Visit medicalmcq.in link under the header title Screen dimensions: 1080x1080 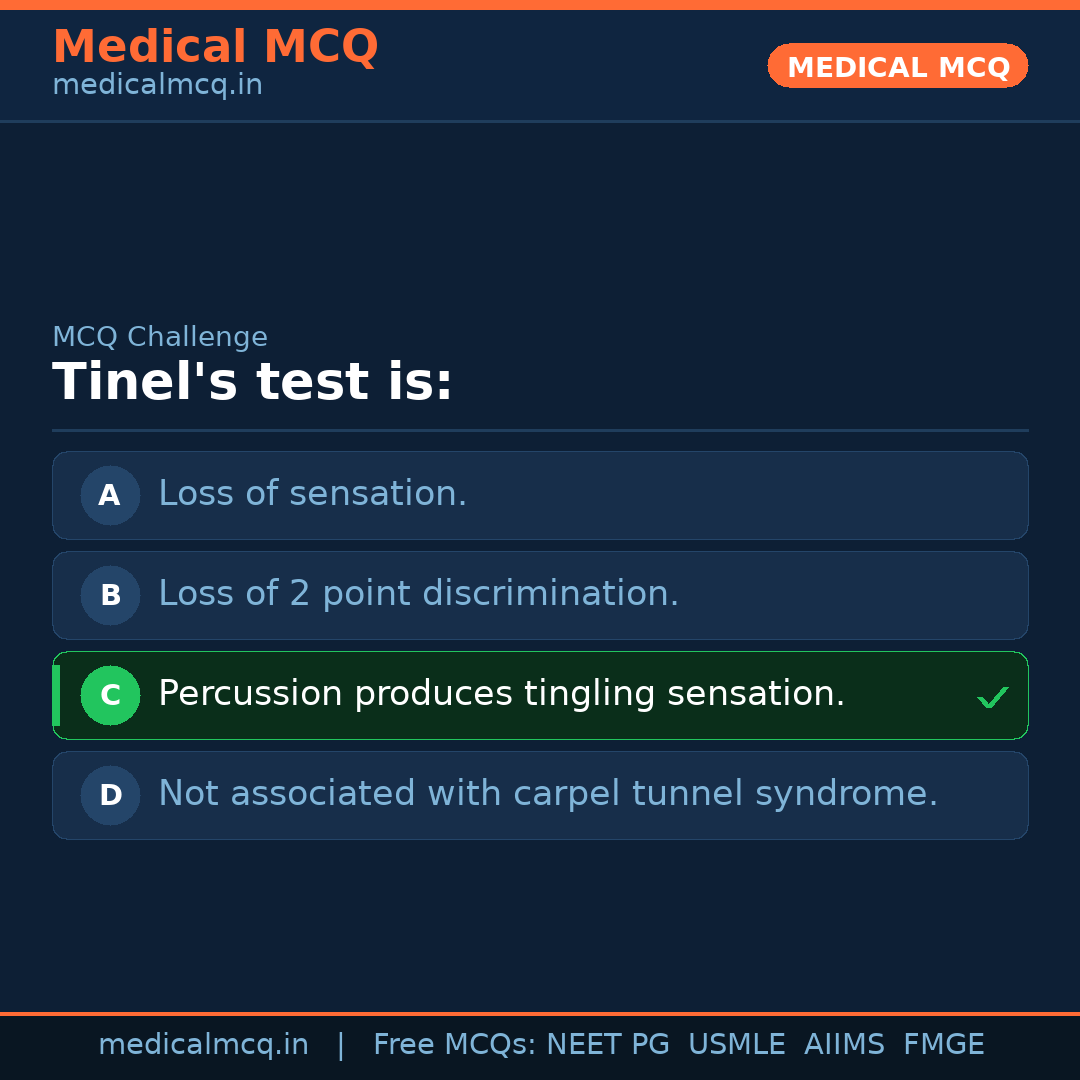tap(157, 86)
